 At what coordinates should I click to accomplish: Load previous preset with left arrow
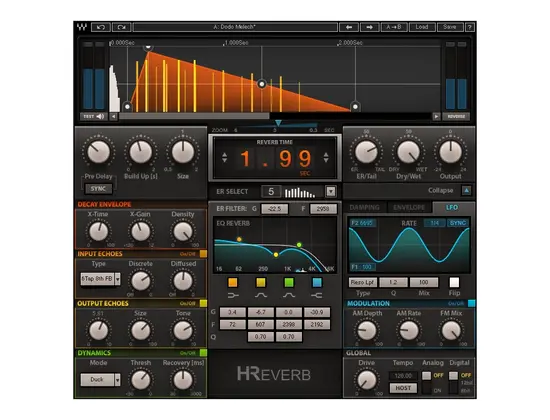tap(349, 27)
